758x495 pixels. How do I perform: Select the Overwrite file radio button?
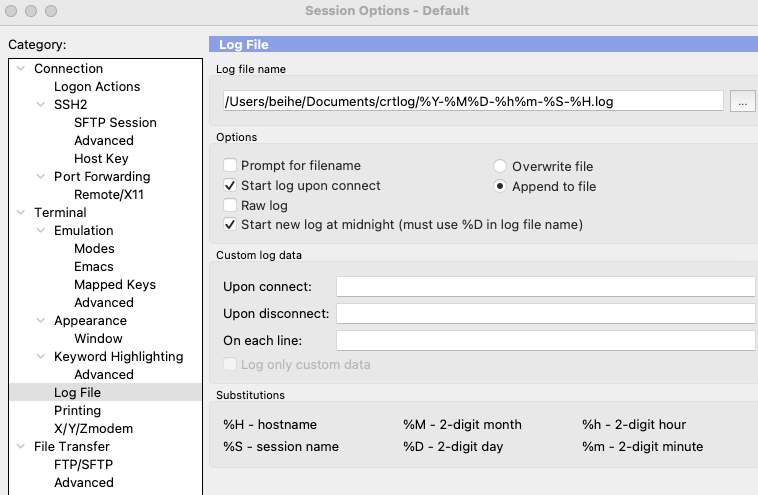coord(500,166)
